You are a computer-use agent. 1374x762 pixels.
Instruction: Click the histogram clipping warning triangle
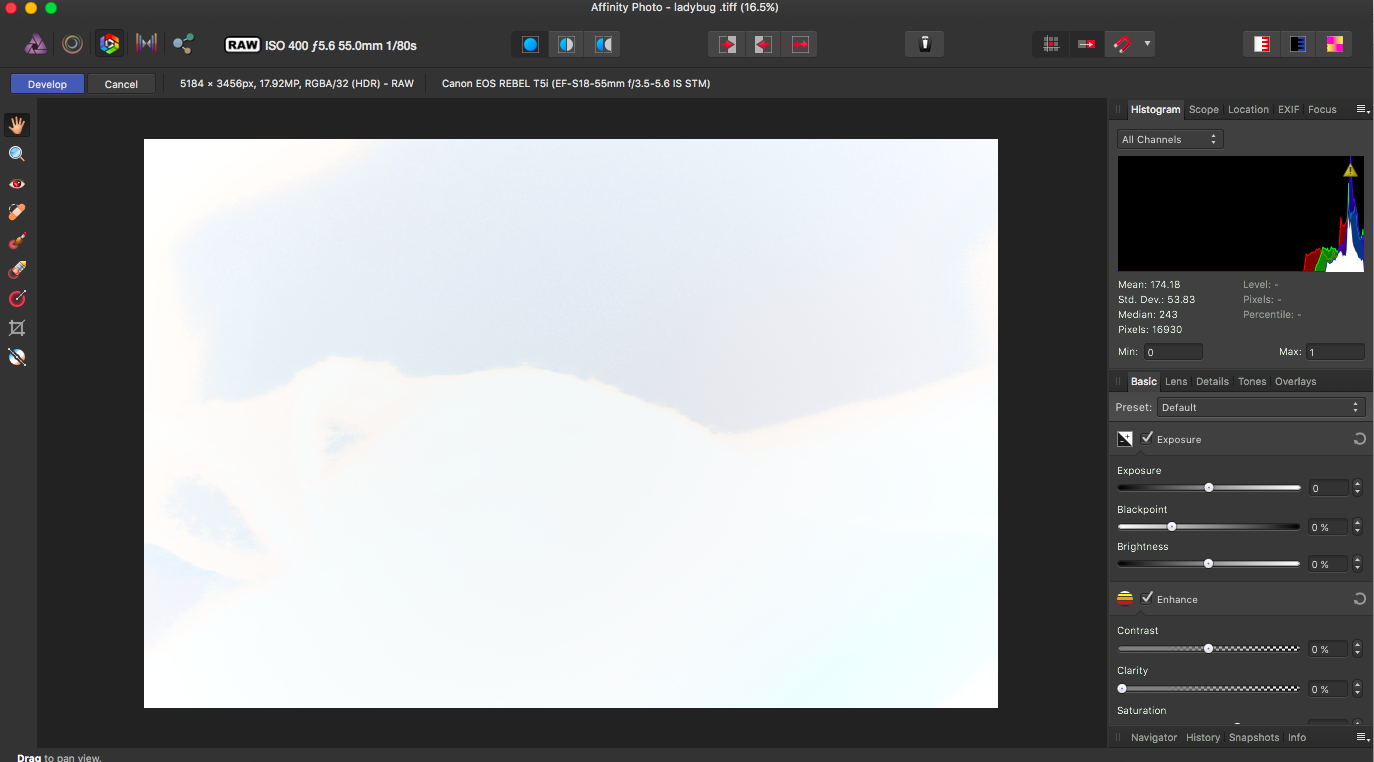1350,170
